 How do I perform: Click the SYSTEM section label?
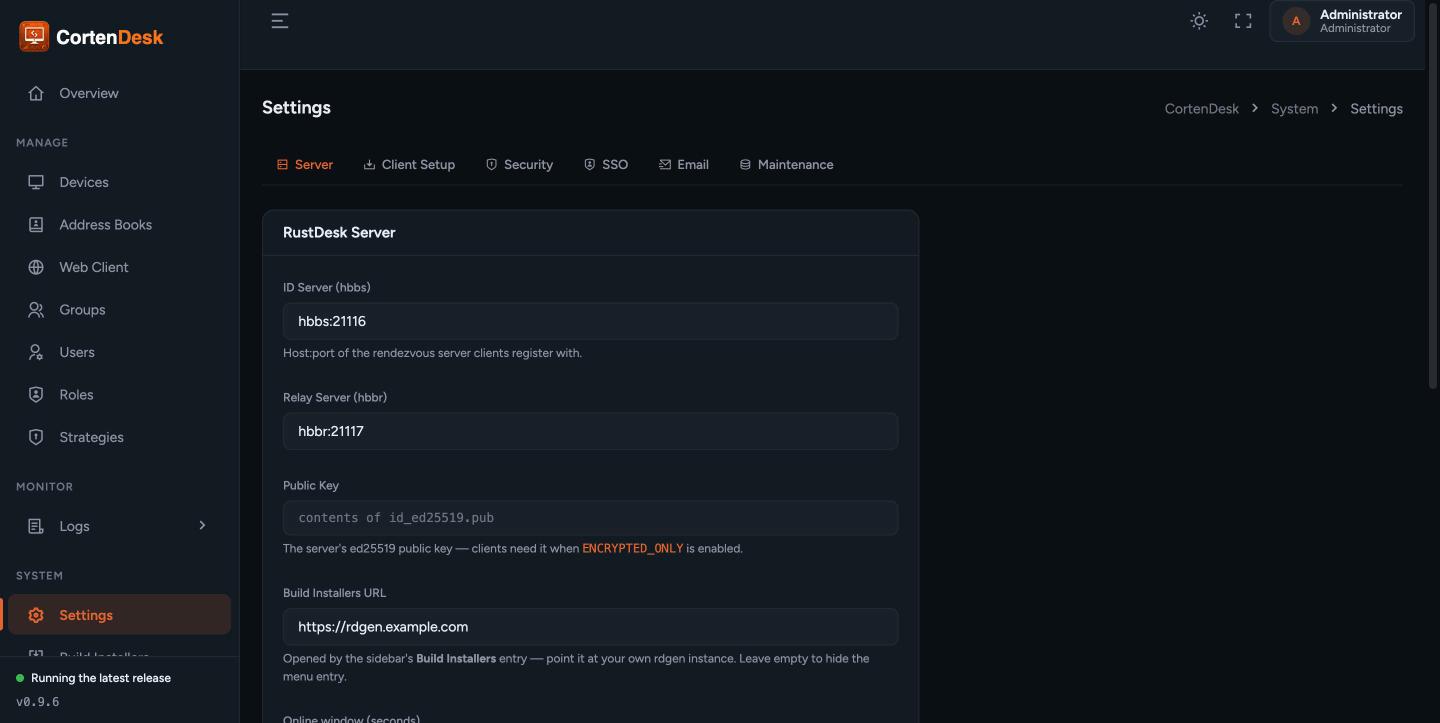(x=39, y=575)
